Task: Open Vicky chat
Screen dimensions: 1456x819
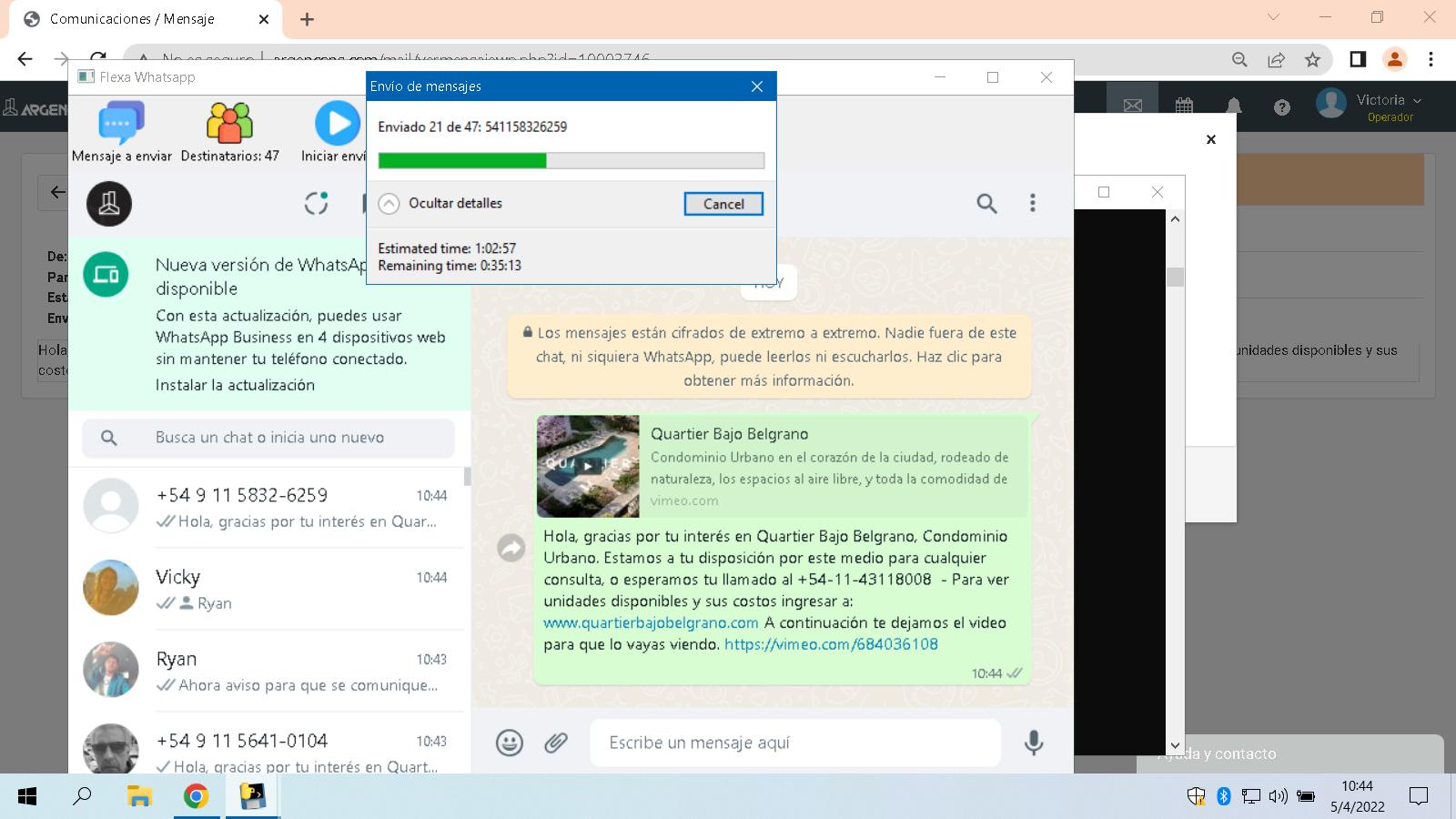Action: point(268,589)
